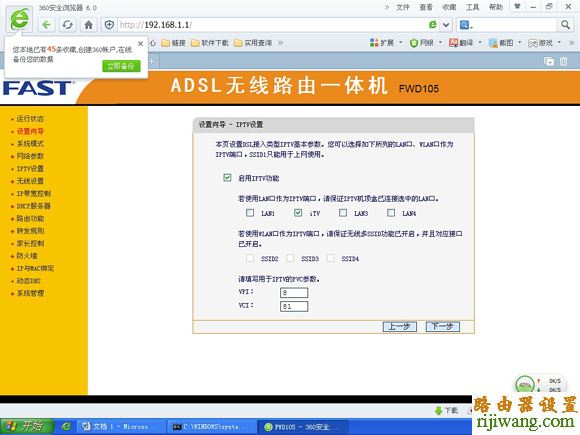
Task: Click the search magnifier icon
Action: [x=565, y=25]
